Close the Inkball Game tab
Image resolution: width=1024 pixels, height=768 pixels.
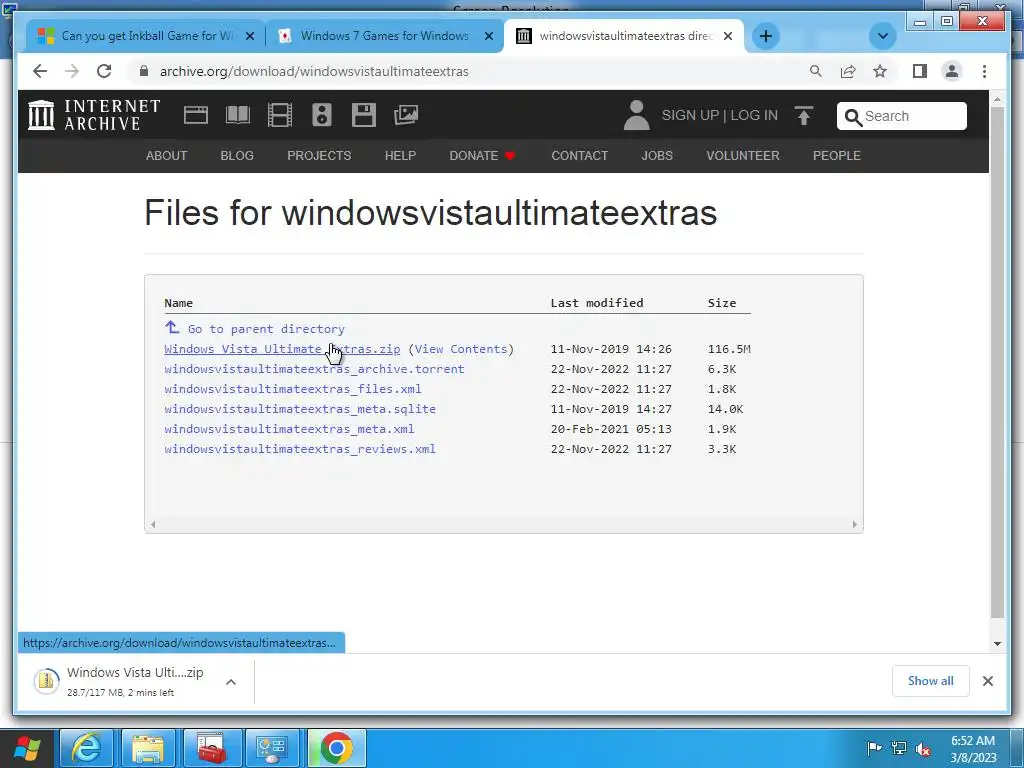249,36
